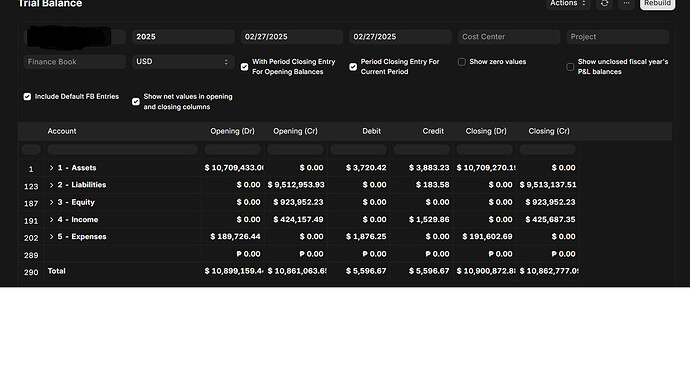Click Income opening credit $ 424,157.49
The image size is (690, 375).
point(298,219)
